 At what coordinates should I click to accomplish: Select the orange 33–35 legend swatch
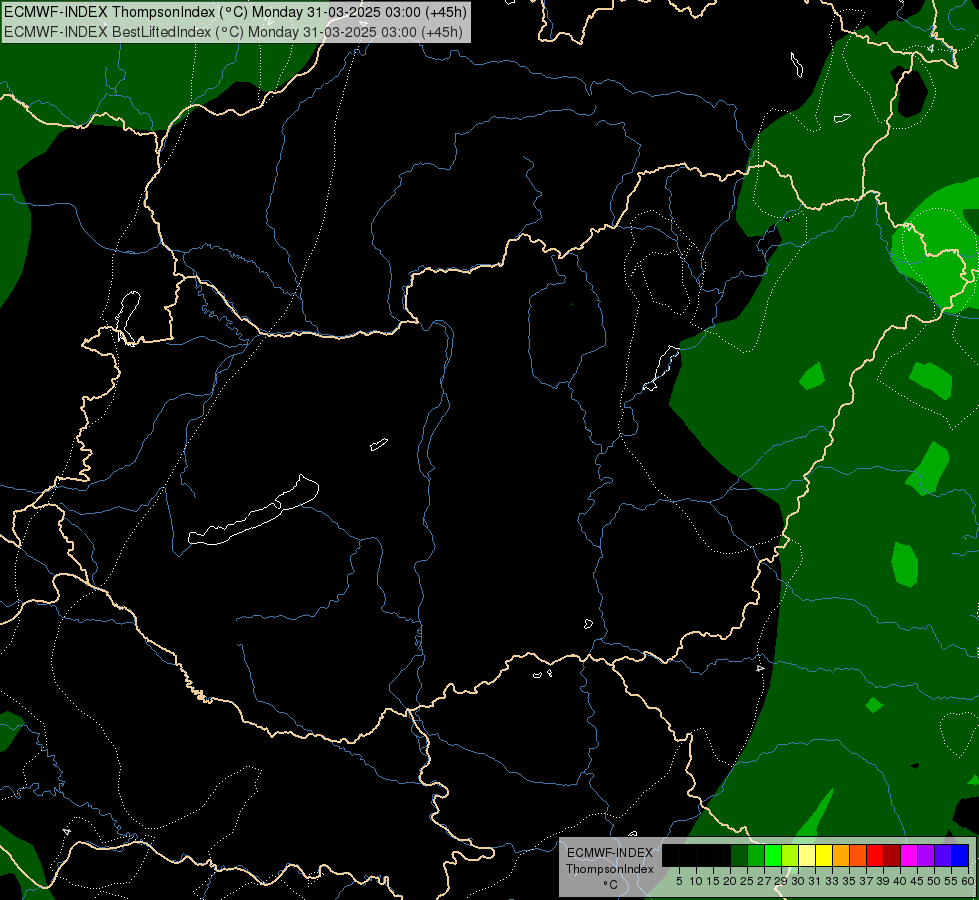[841, 855]
